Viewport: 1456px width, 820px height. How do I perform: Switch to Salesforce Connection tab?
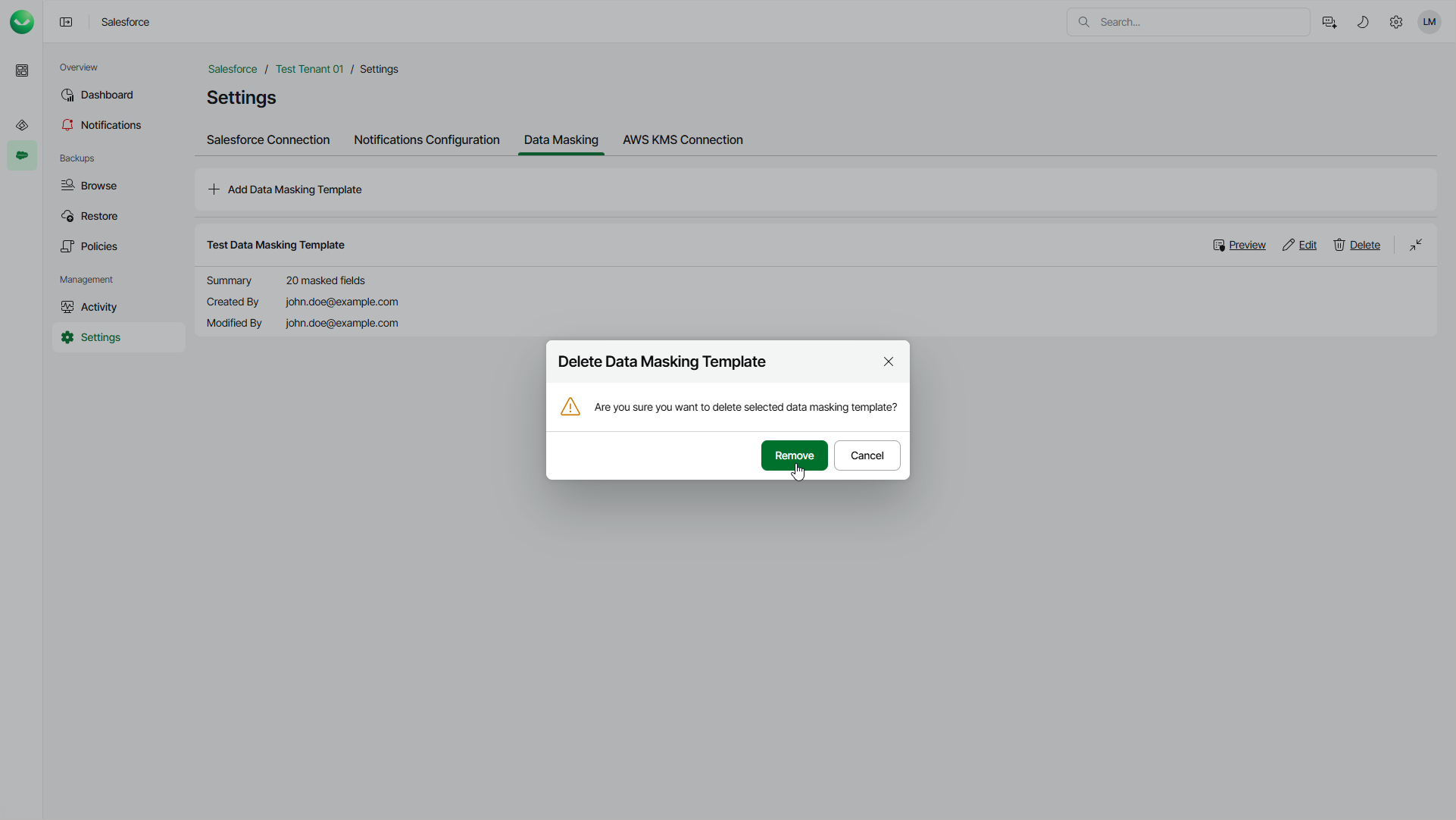(268, 140)
